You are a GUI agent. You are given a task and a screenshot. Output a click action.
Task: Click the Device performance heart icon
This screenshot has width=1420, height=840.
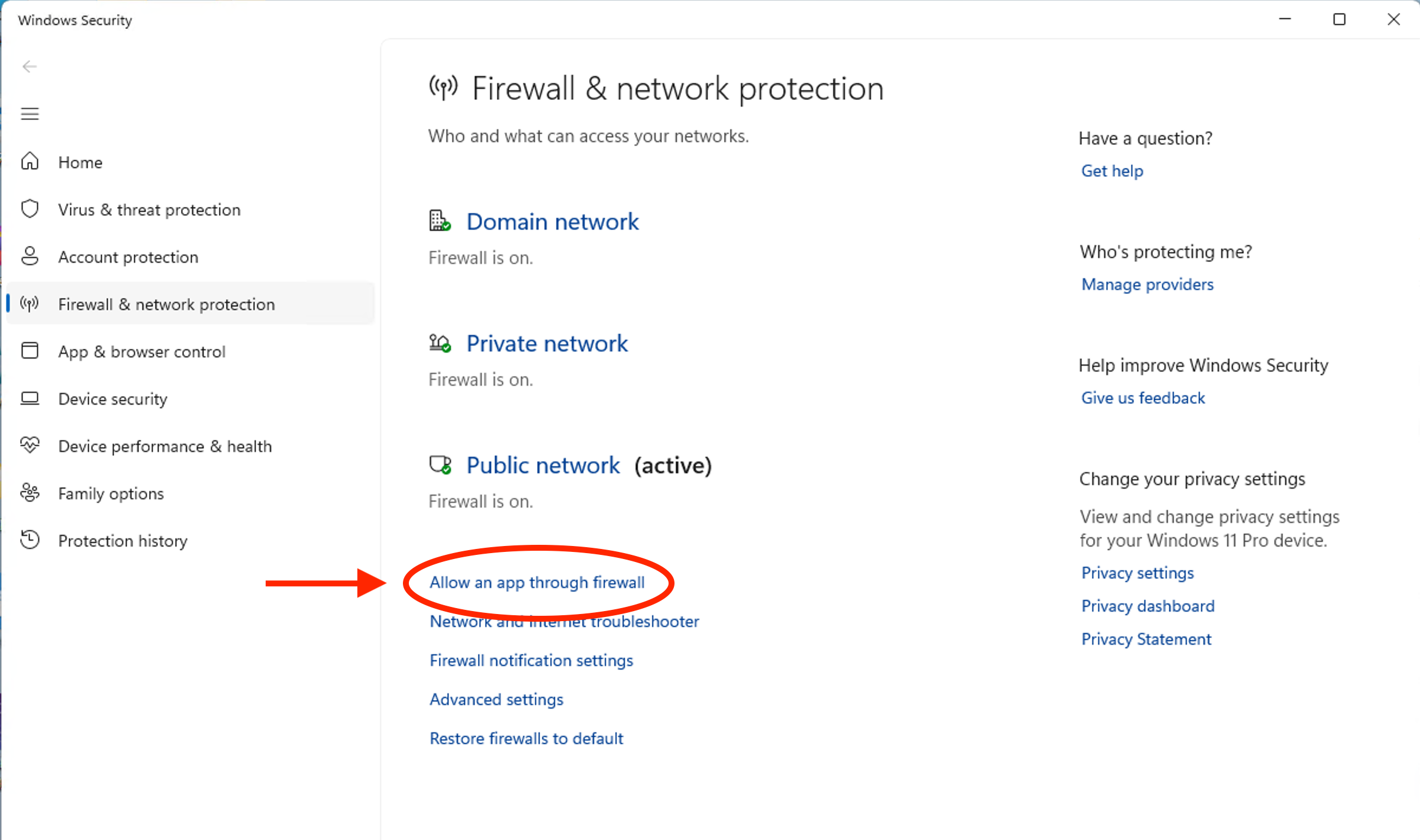pyautogui.click(x=30, y=445)
